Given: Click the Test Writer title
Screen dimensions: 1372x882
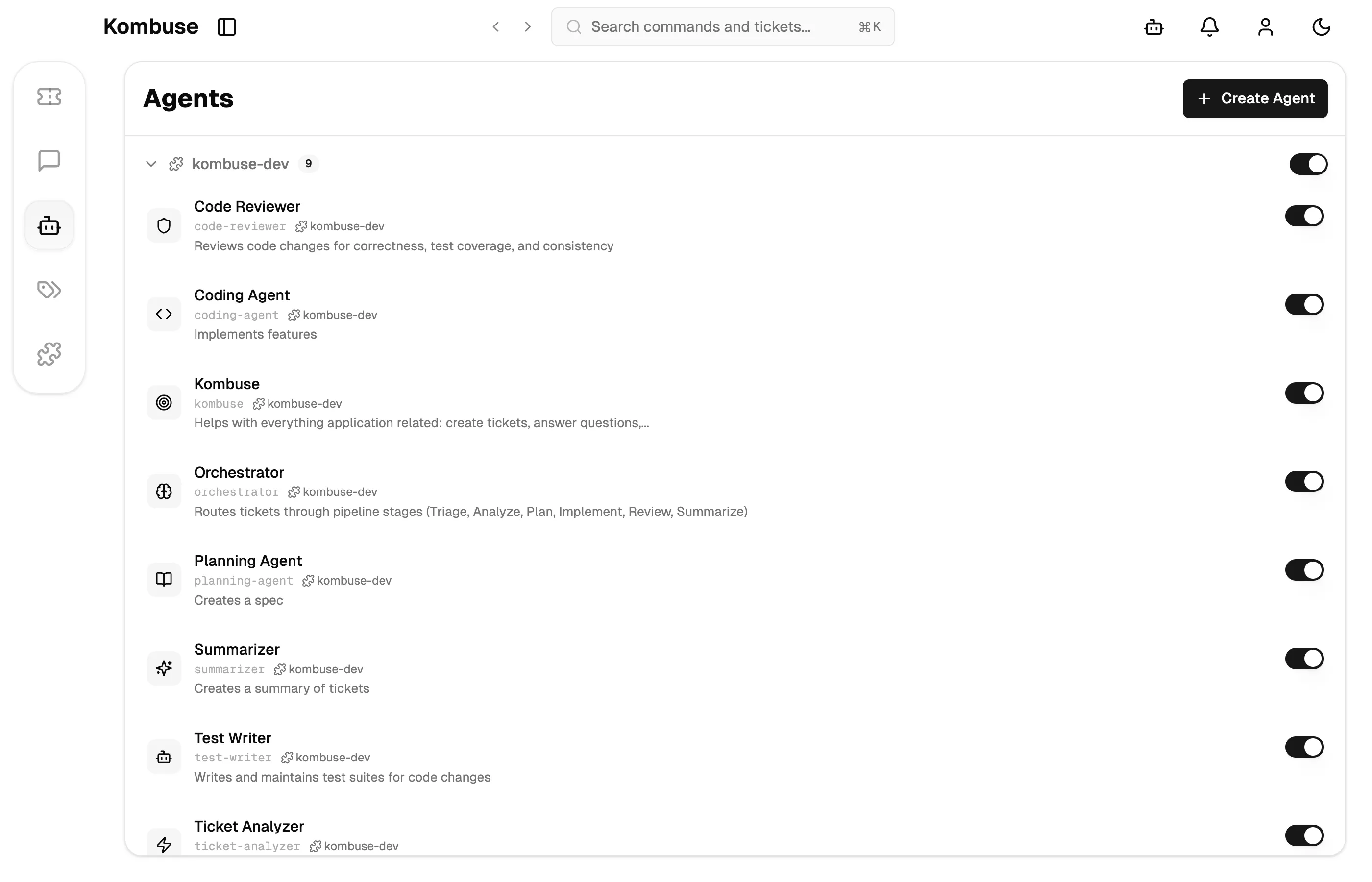Looking at the screenshot, I should pyautogui.click(x=232, y=738).
